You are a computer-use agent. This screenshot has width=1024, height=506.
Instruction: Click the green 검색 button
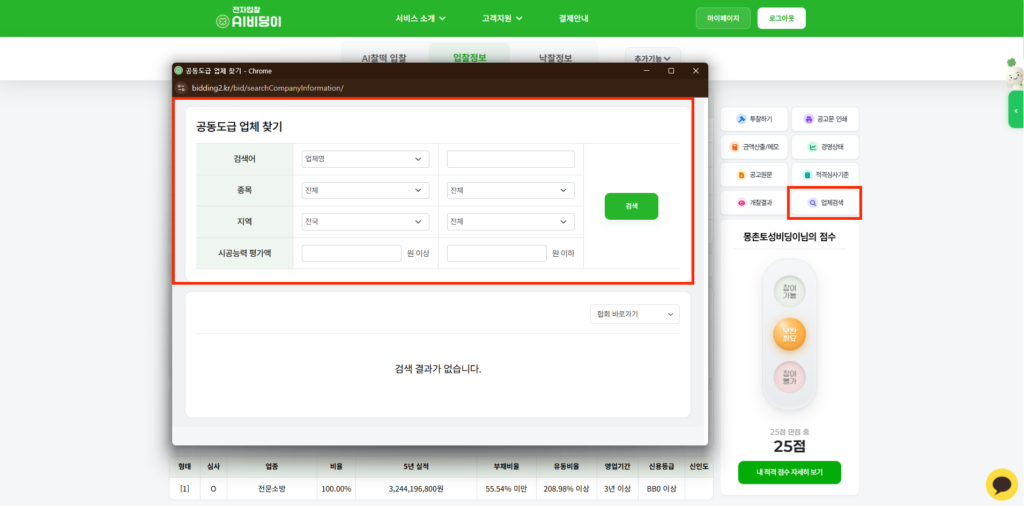coord(631,206)
